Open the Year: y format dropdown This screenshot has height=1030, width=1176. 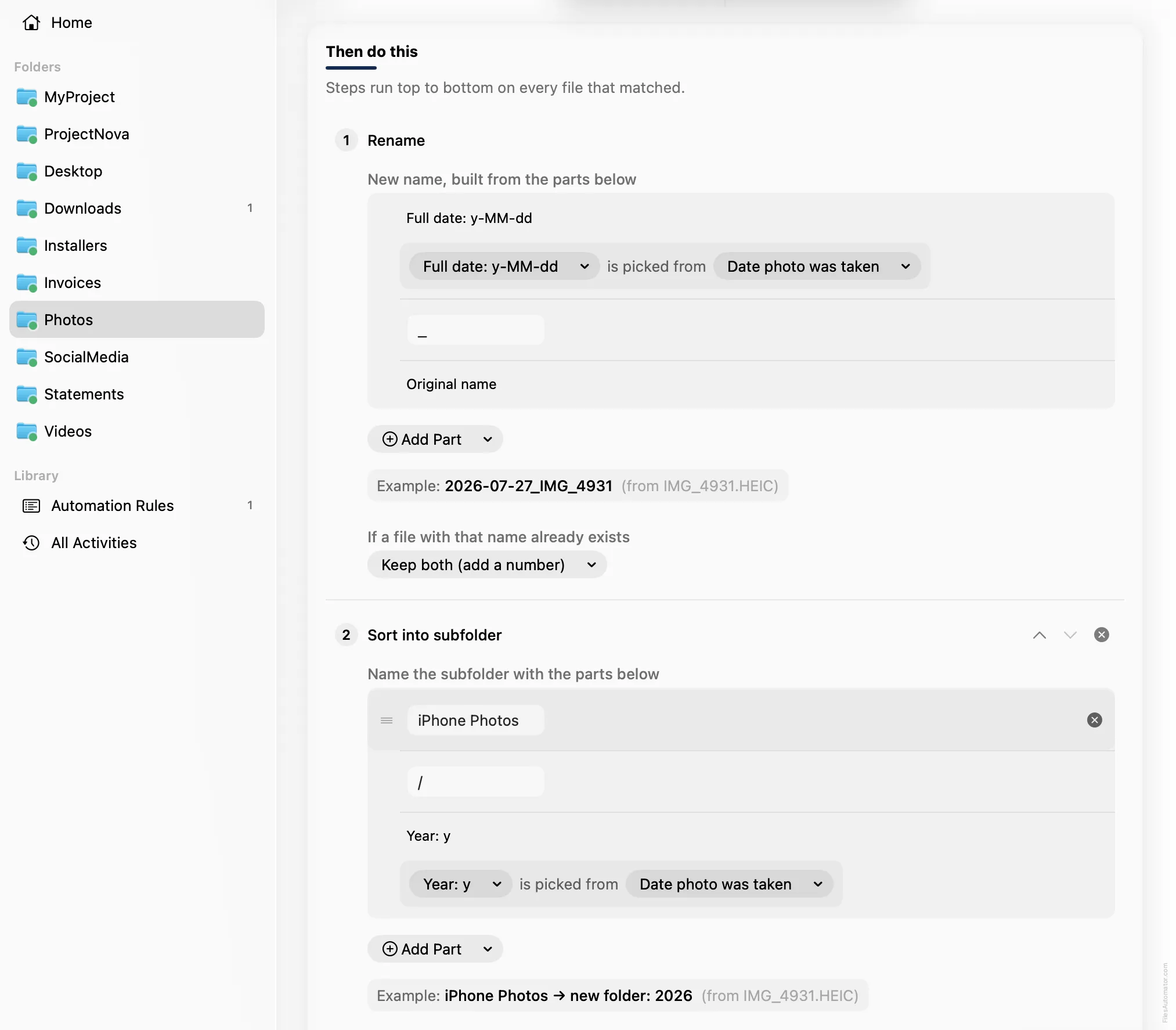click(x=460, y=884)
